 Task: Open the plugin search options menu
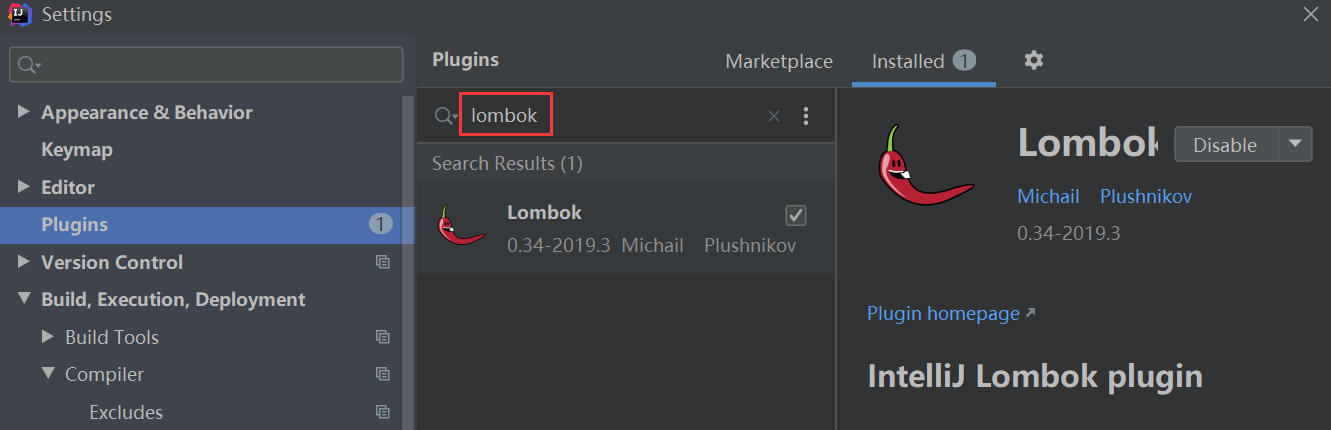806,117
